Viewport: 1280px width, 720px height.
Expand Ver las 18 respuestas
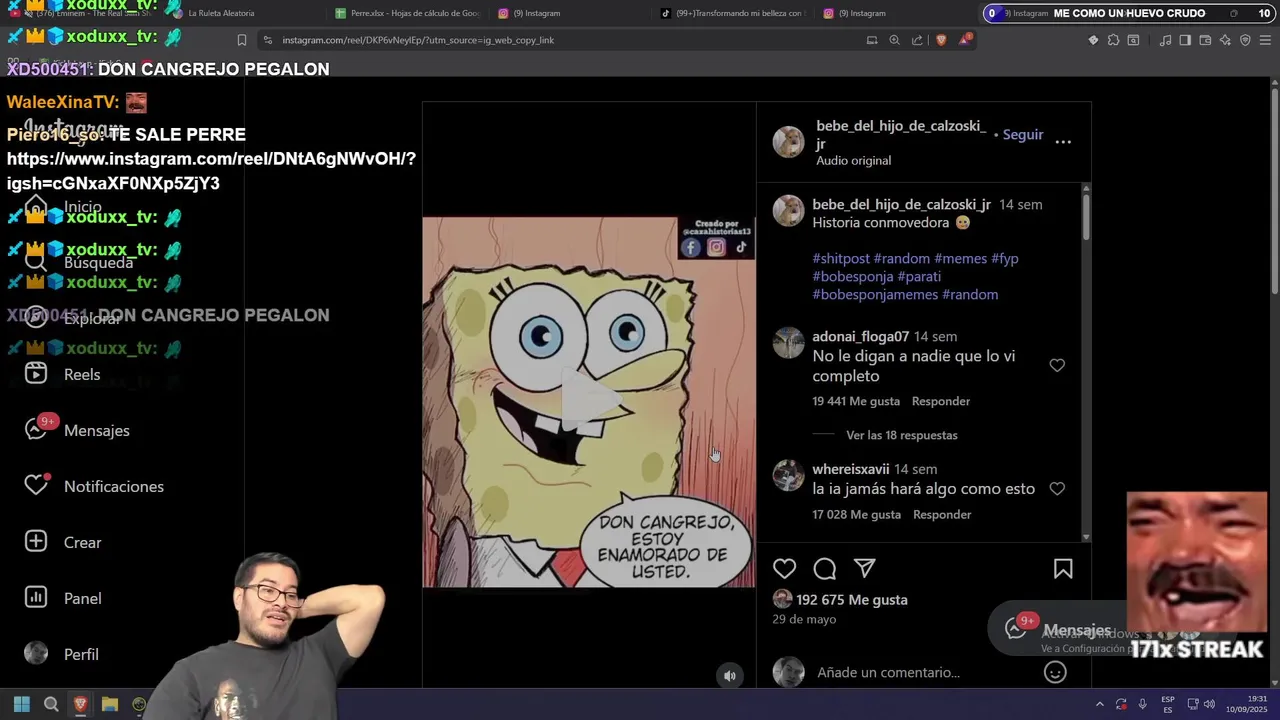(x=902, y=435)
